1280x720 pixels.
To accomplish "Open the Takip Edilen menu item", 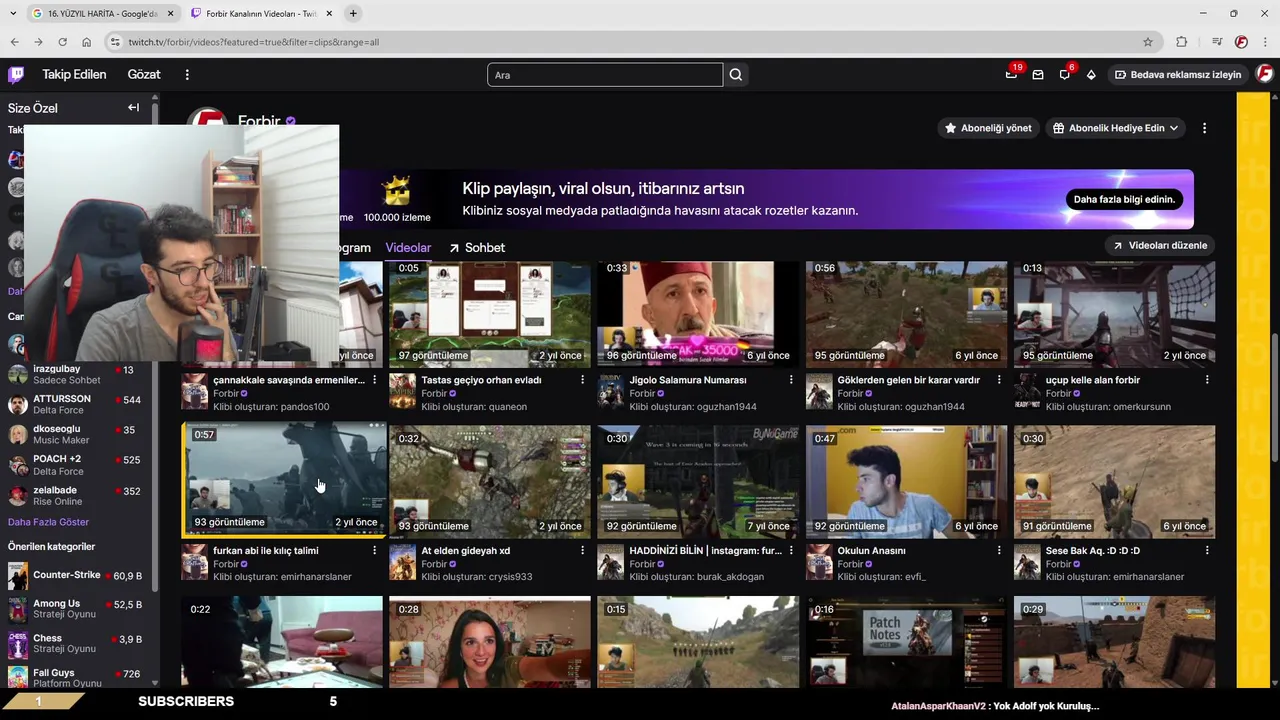I will [74, 74].
